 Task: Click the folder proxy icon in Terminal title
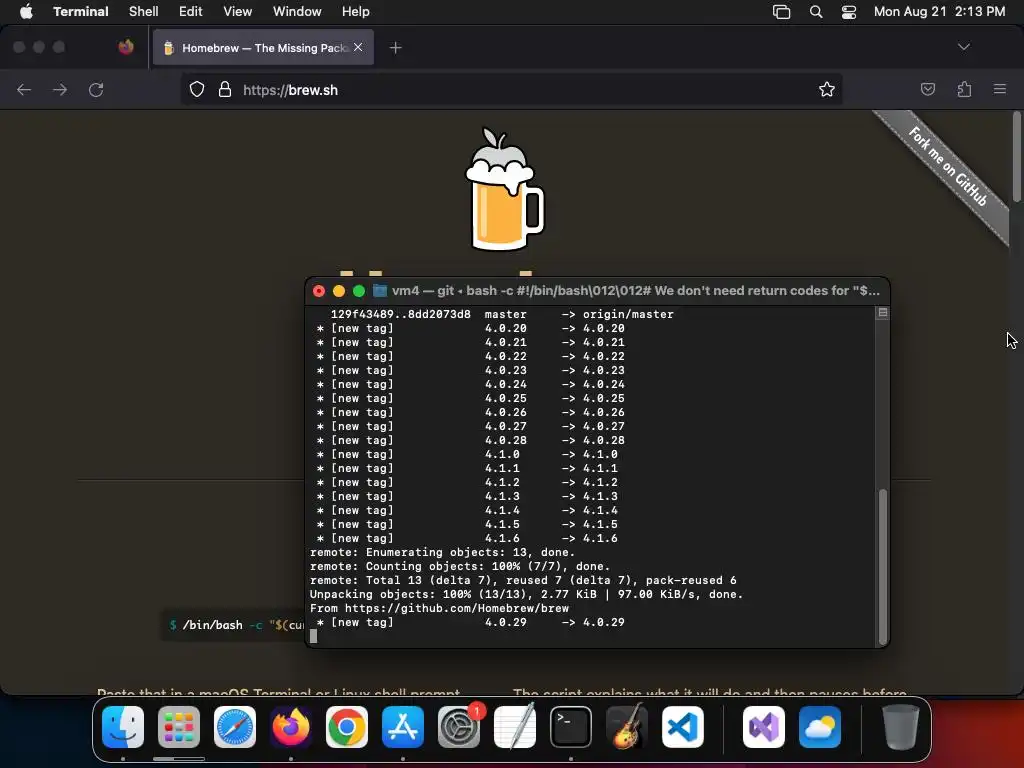tap(379, 291)
